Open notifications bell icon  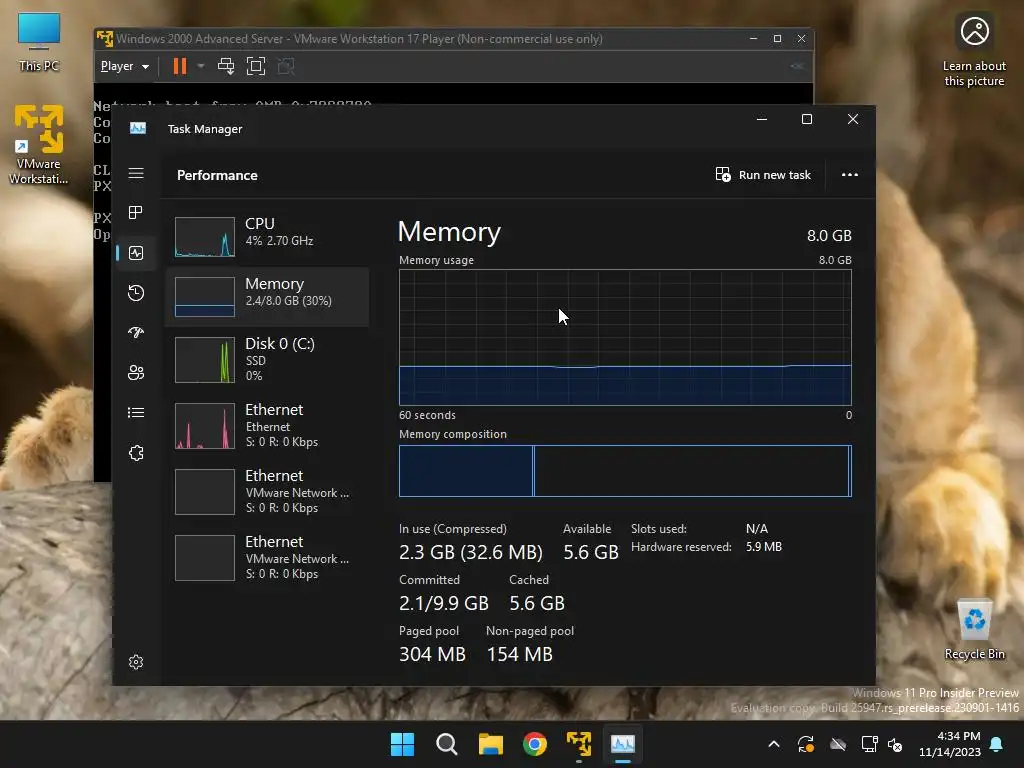click(x=997, y=744)
